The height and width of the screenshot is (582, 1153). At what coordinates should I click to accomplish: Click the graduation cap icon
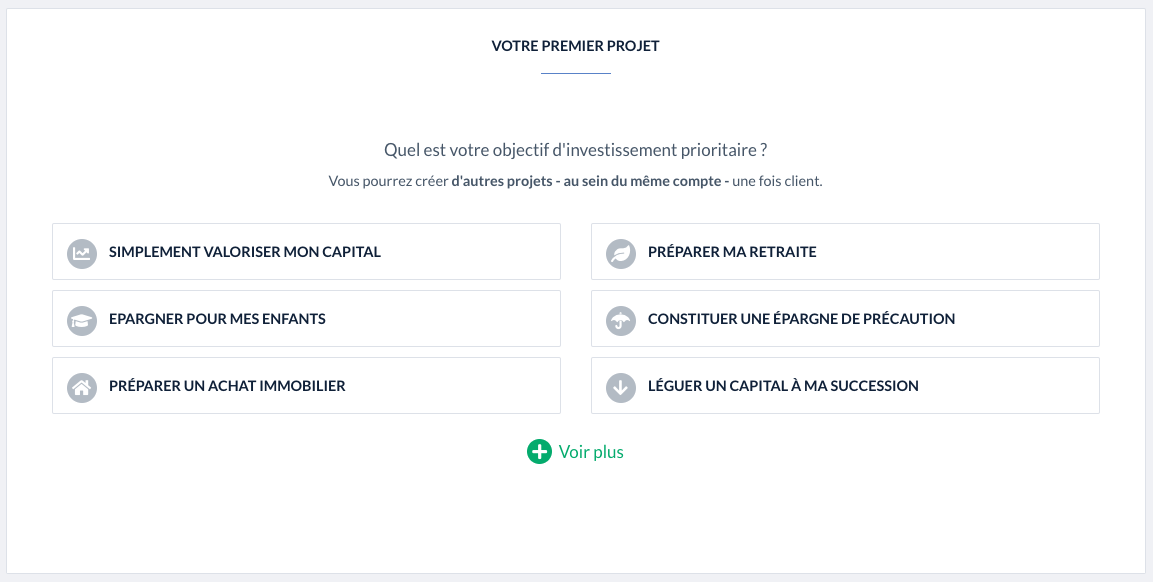pos(82,320)
